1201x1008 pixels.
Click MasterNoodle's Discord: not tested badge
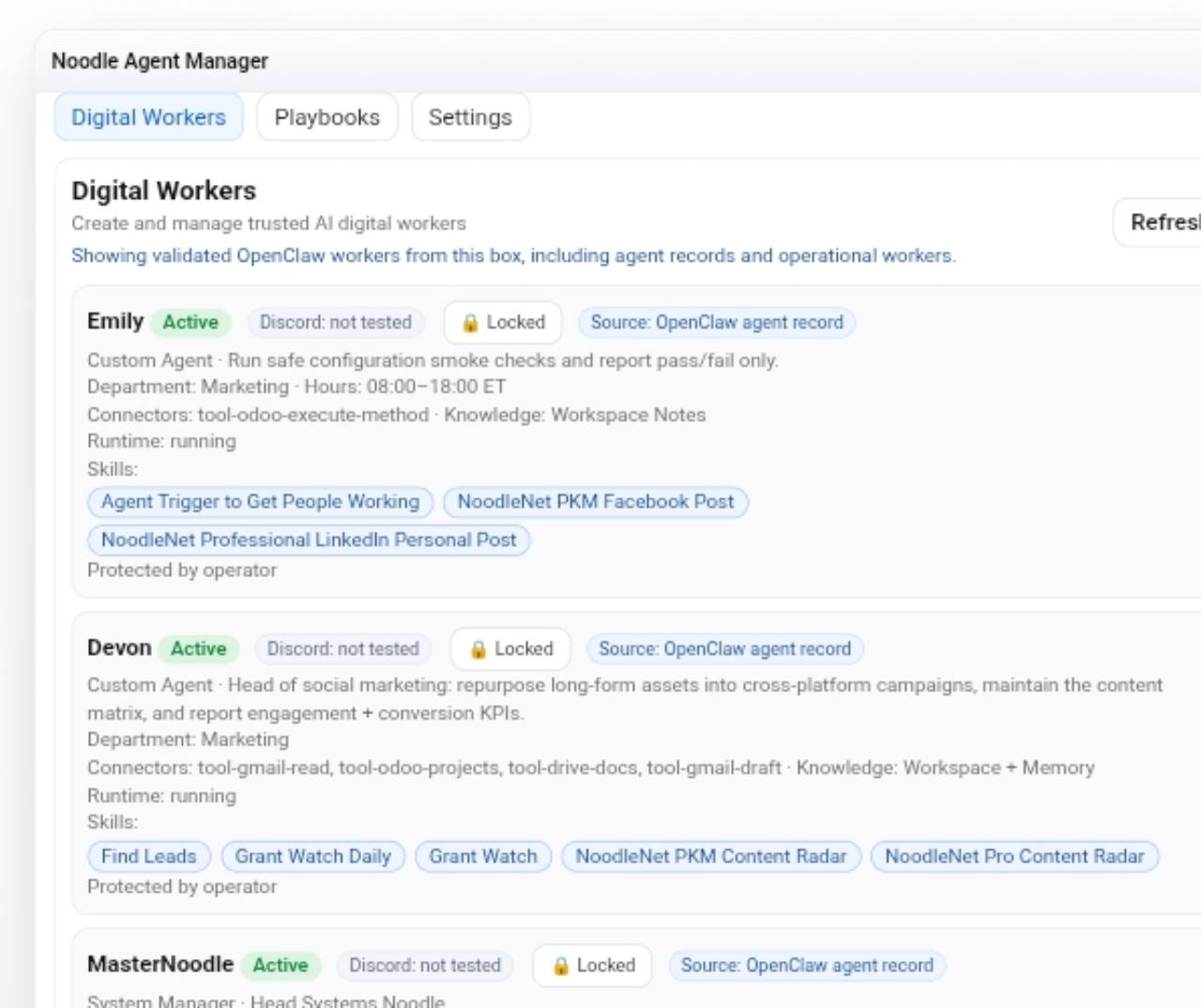coord(425,965)
